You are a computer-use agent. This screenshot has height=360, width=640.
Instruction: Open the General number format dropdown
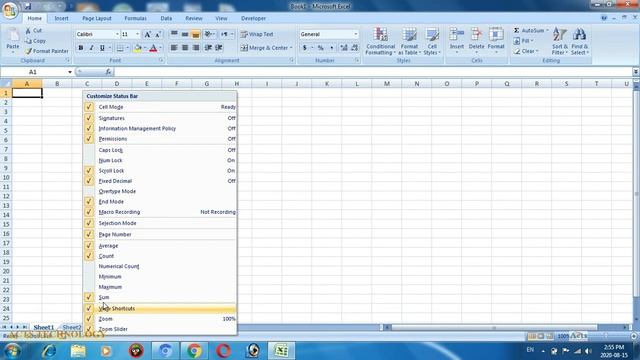point(356,34)
